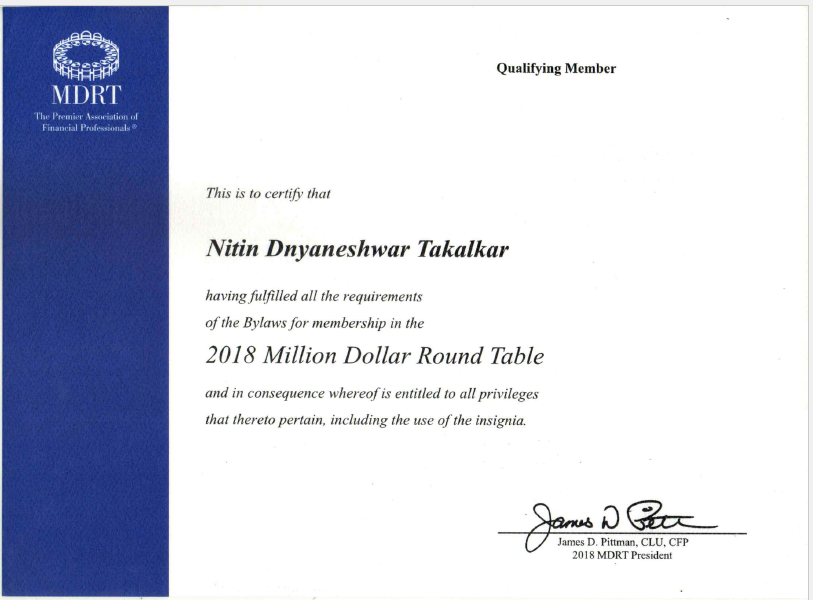Select the 'Premier Association of Financial Professionals' tagline
Screen dimensions: 813x600
[x=85, y=124]
